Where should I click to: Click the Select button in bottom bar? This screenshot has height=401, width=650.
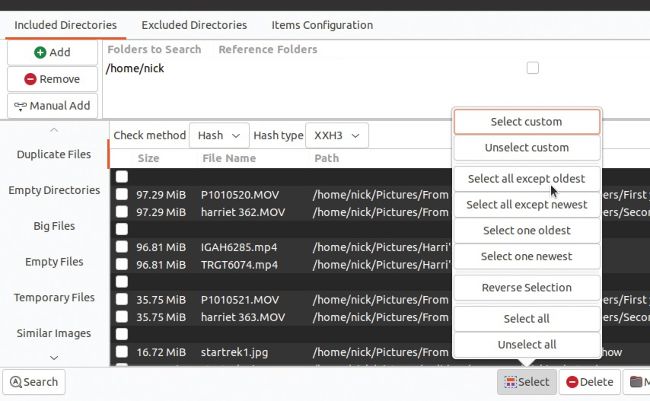tap(527, 382)
